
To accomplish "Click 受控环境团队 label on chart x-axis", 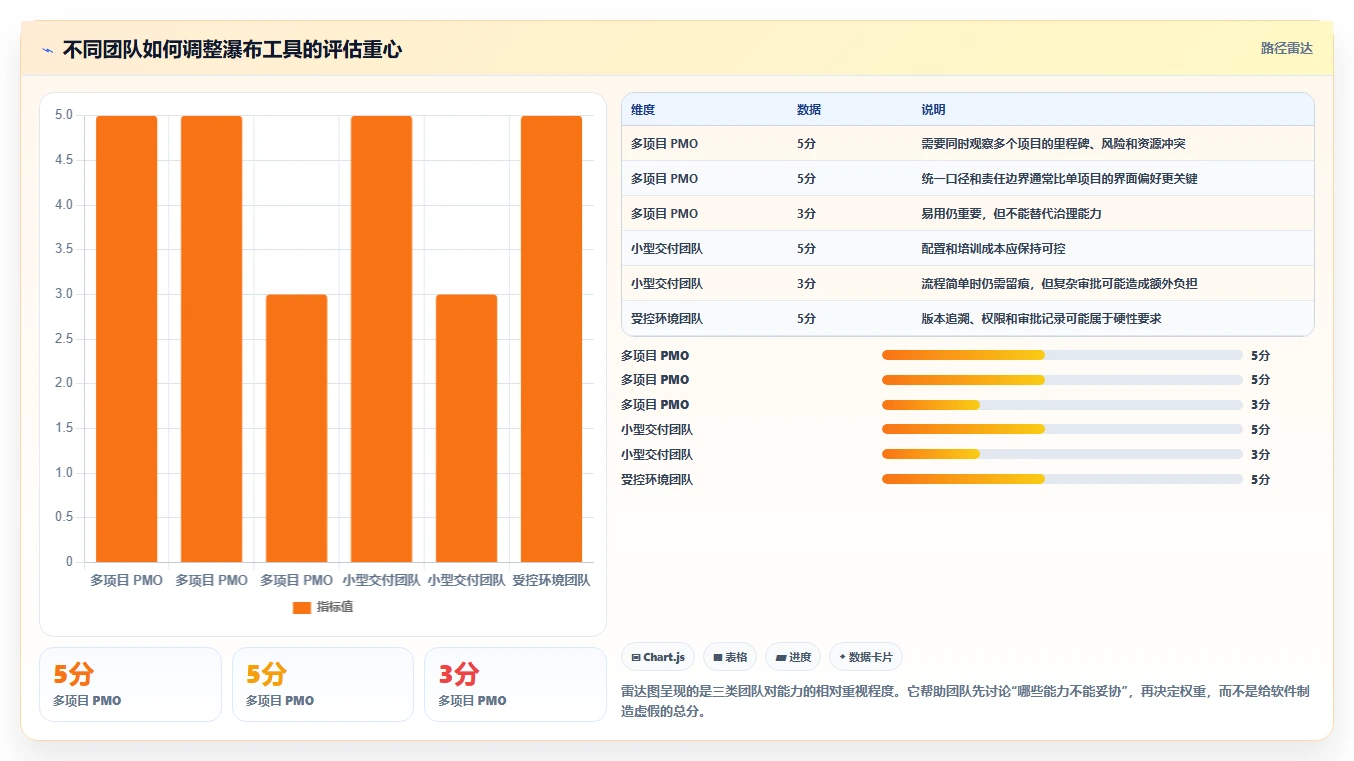I will point(551,580).
